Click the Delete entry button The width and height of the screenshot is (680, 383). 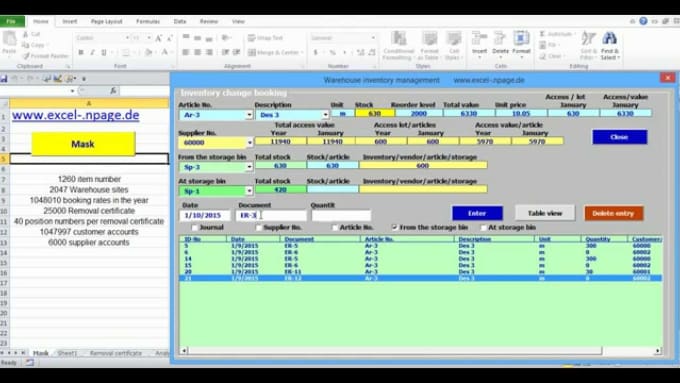(613, 213)
